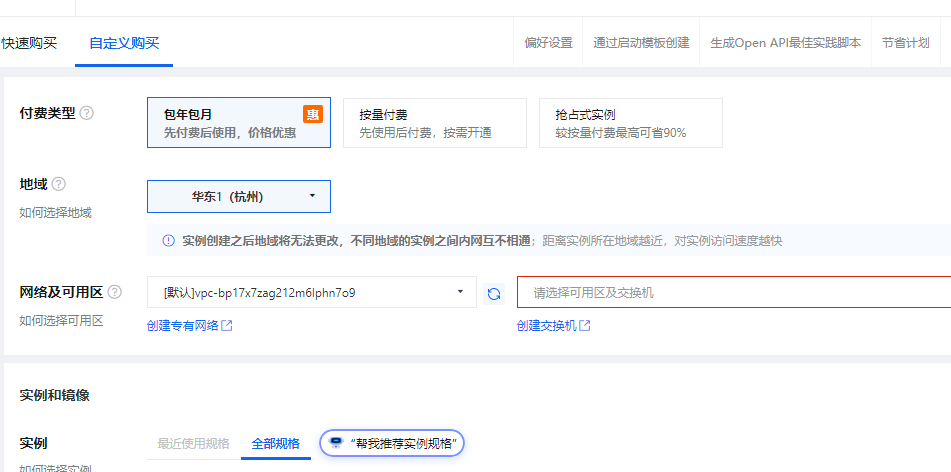Click help icon beside 地域
The height and width of the screenshot is (472, 951).
click(59, 184)
